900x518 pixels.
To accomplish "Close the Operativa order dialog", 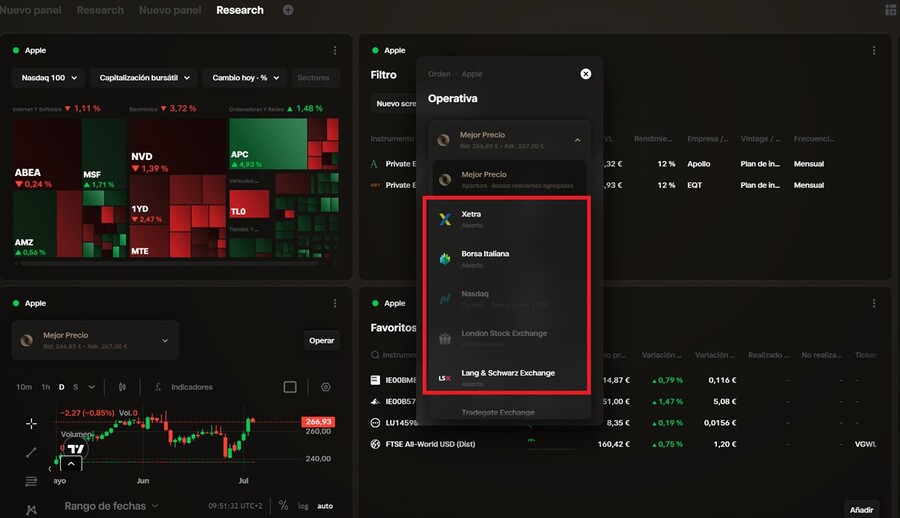I will point(585,74).
